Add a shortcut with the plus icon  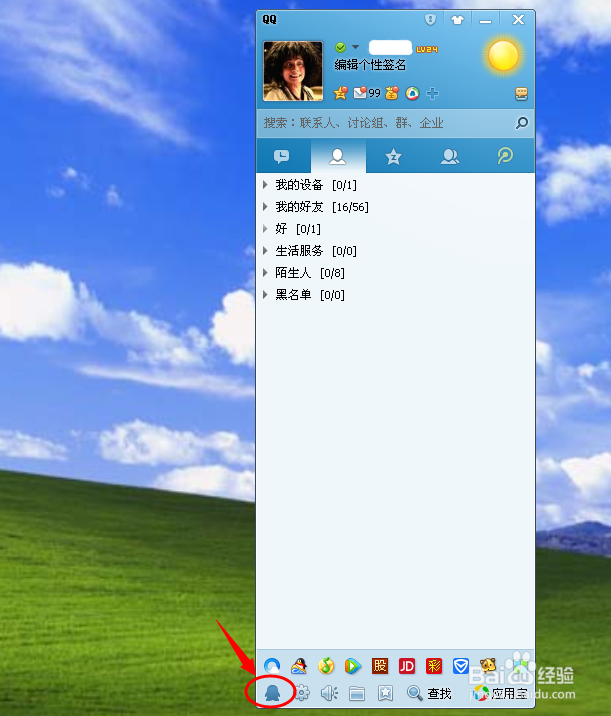[x=432, y=93]
